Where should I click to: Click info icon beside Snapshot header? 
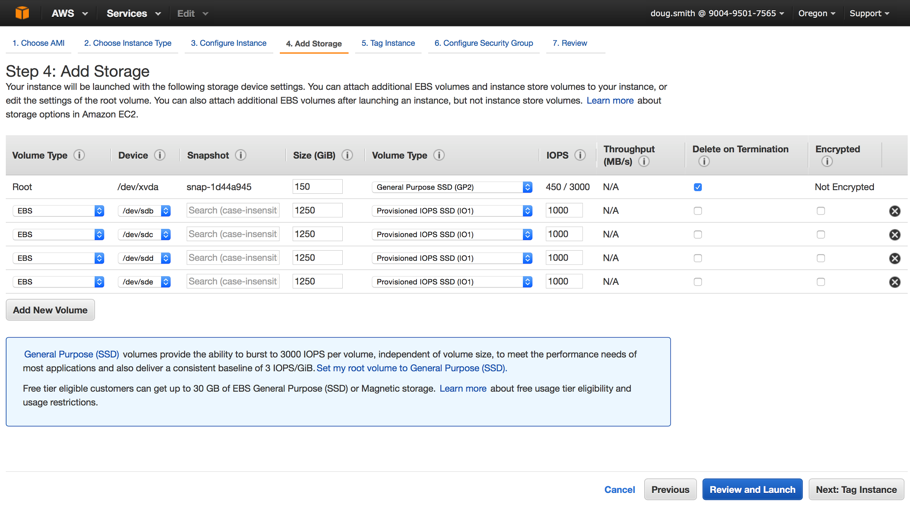pyautogui.click(x=240, y=156)
